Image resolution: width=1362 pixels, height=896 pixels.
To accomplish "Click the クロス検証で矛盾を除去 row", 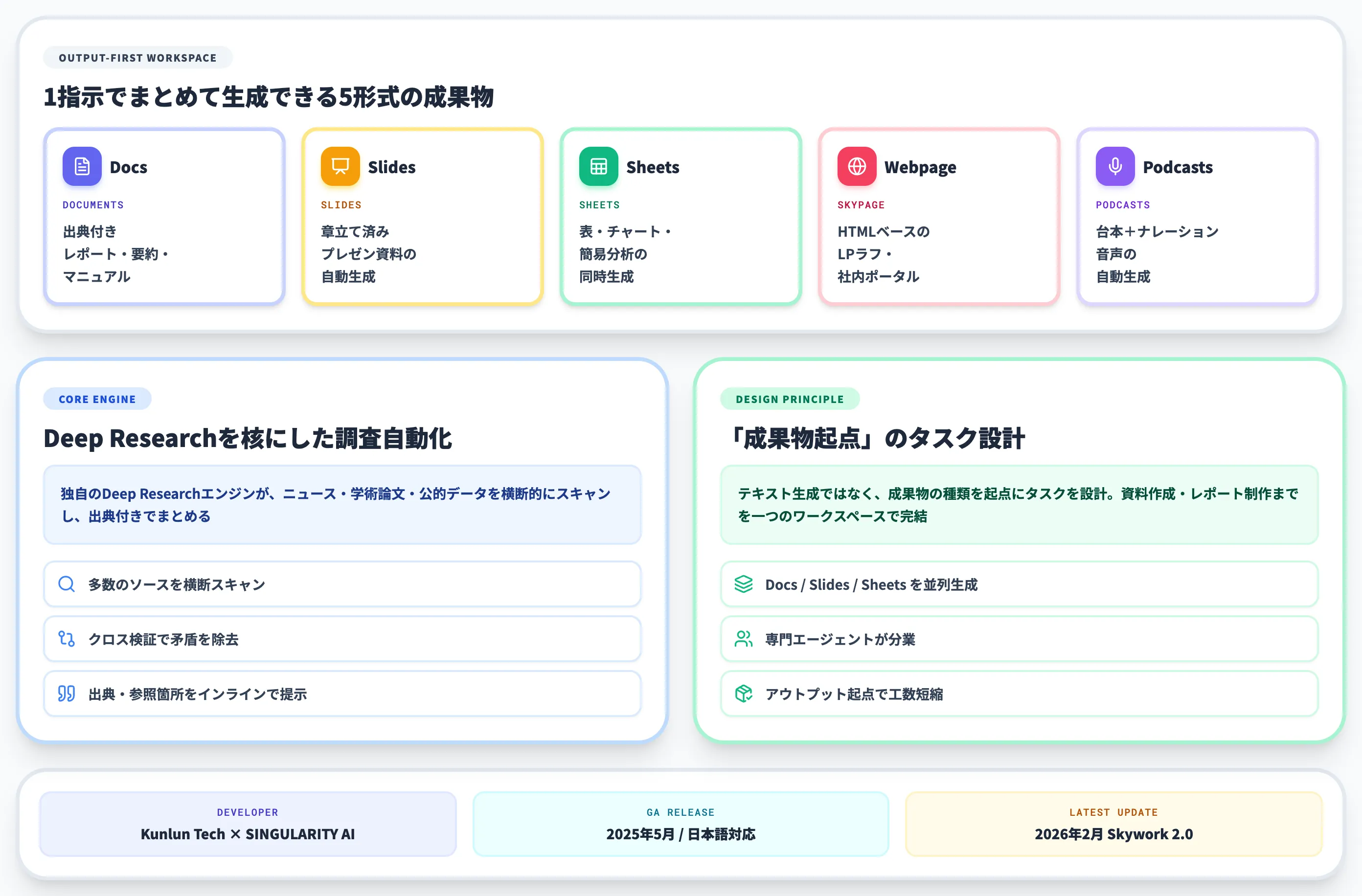I will tap(342, 639).
